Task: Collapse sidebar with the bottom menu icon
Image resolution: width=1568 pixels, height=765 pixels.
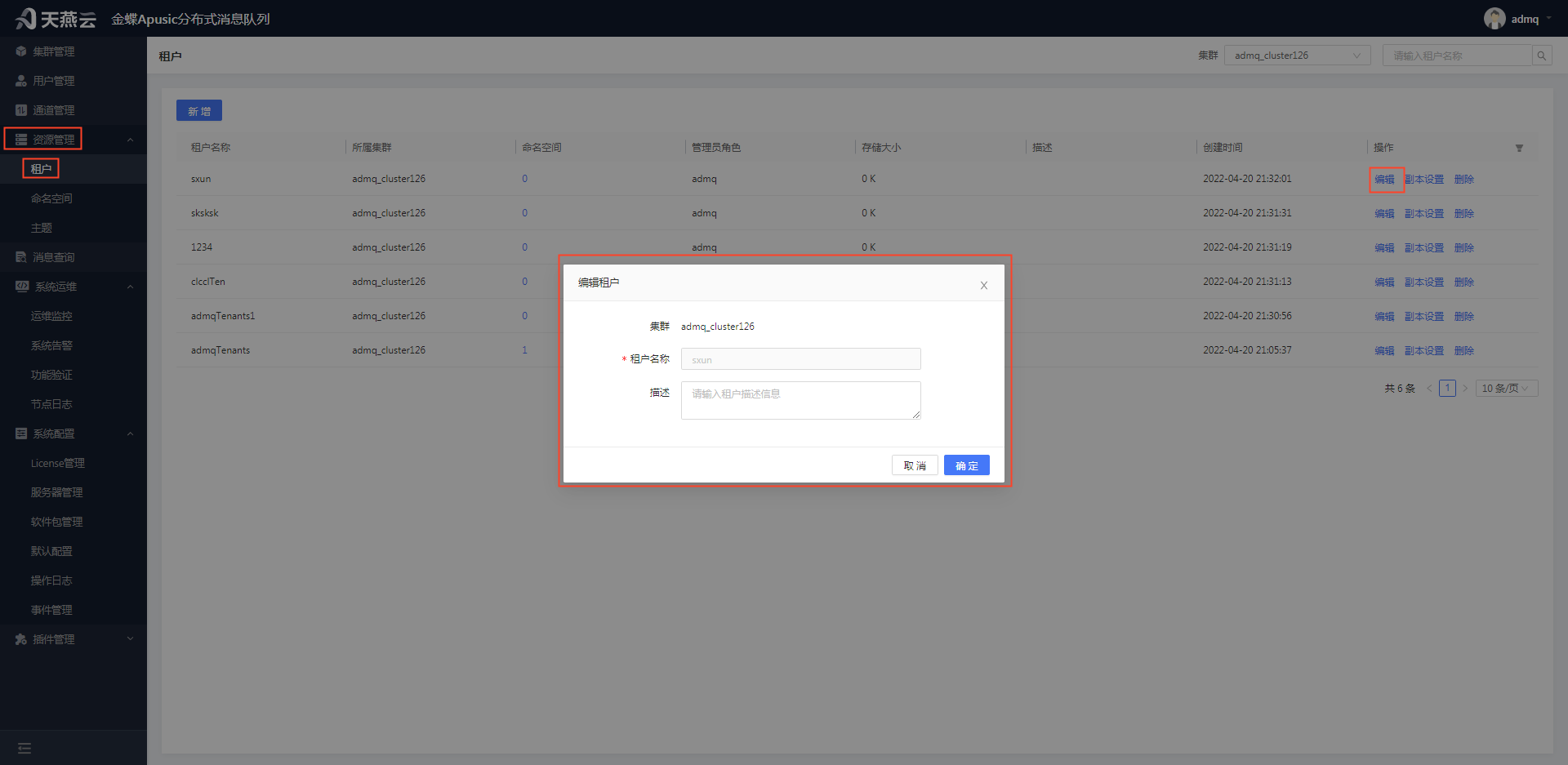Action: click(x=24, y=748)
